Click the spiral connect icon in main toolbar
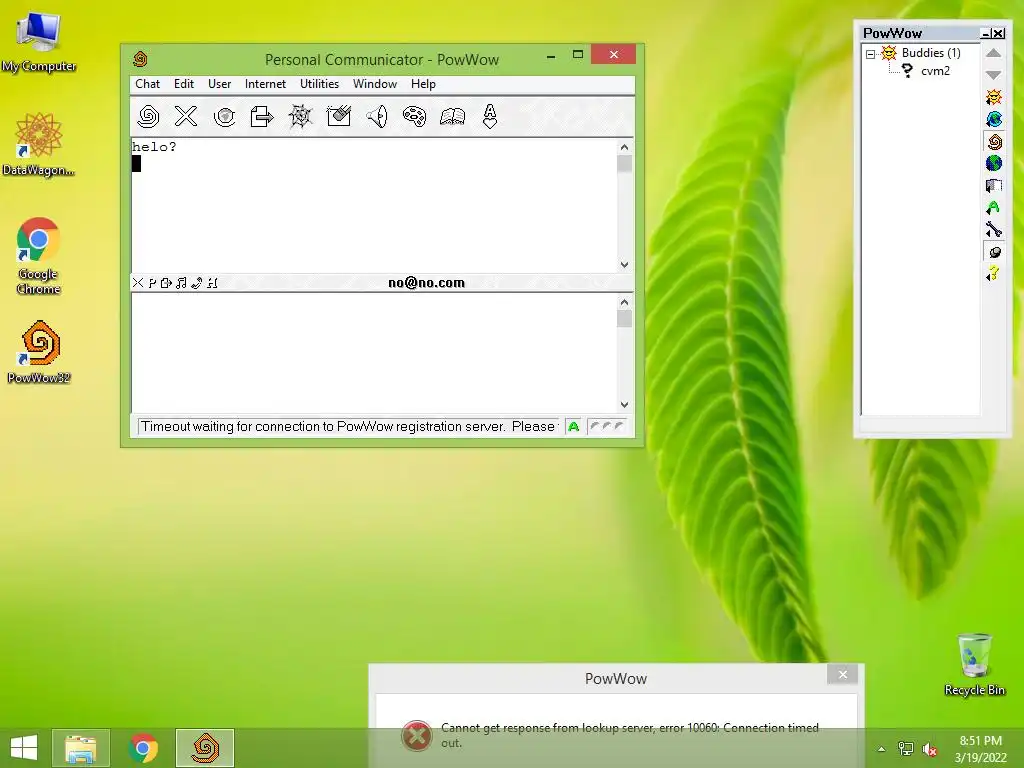Screen dimensions: 1024x768 (x=148, y=116)
